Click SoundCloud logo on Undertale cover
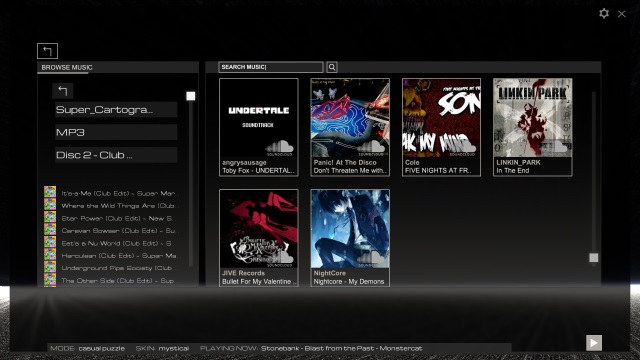640x360 pixels. [280, 148]
